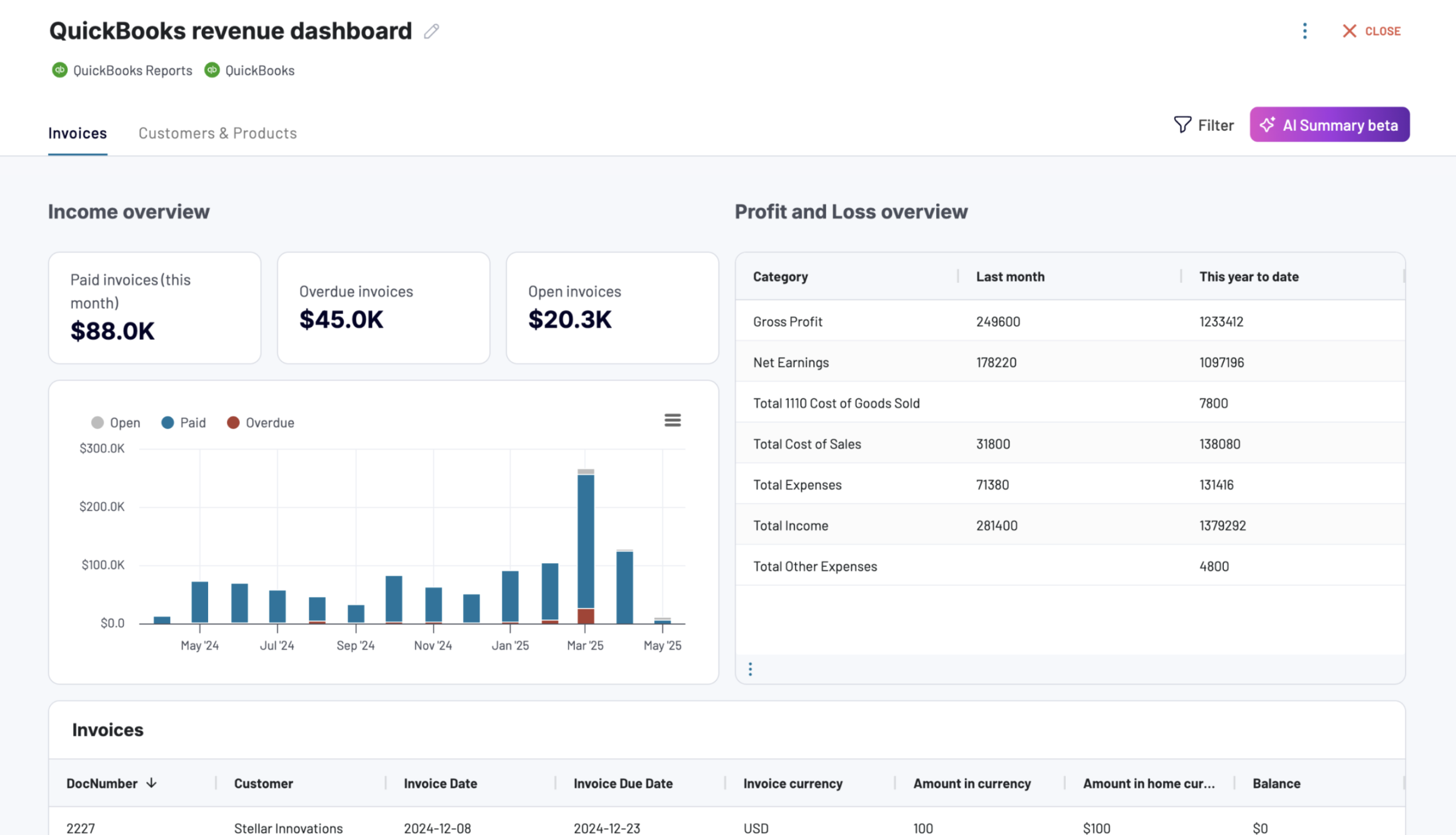1456x835 pixels.
Task: Click the tall Mar '25 paid bar
Action: click(x=585, y=541)
